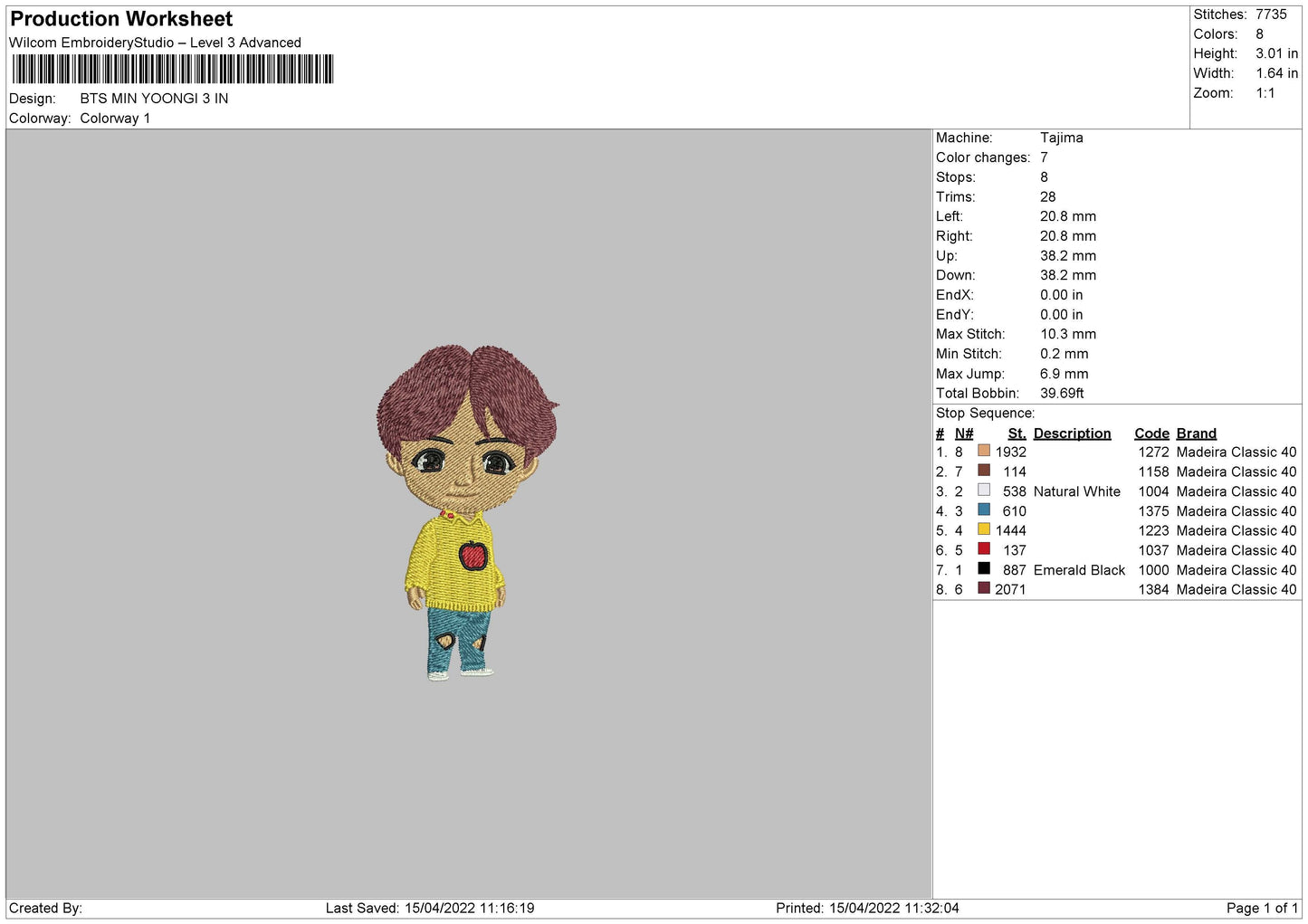Click the Stop Sequence heading
This screenshot has width=1308, height=924.
coord(985,413)
